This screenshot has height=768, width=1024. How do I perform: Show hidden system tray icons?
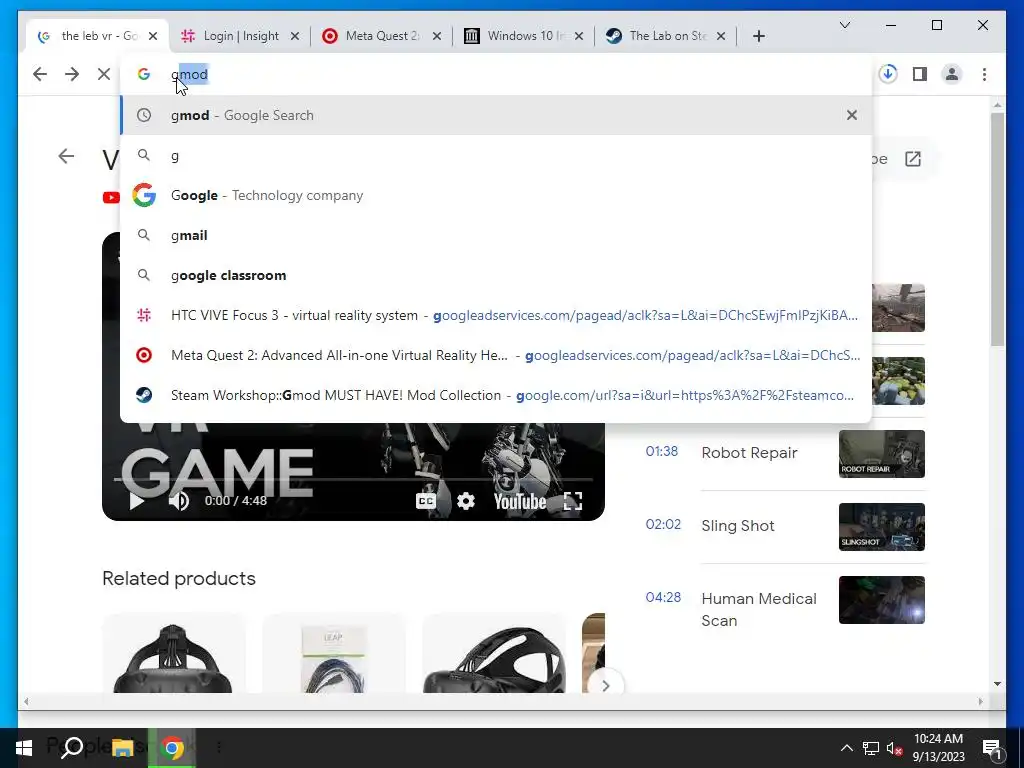846,748
